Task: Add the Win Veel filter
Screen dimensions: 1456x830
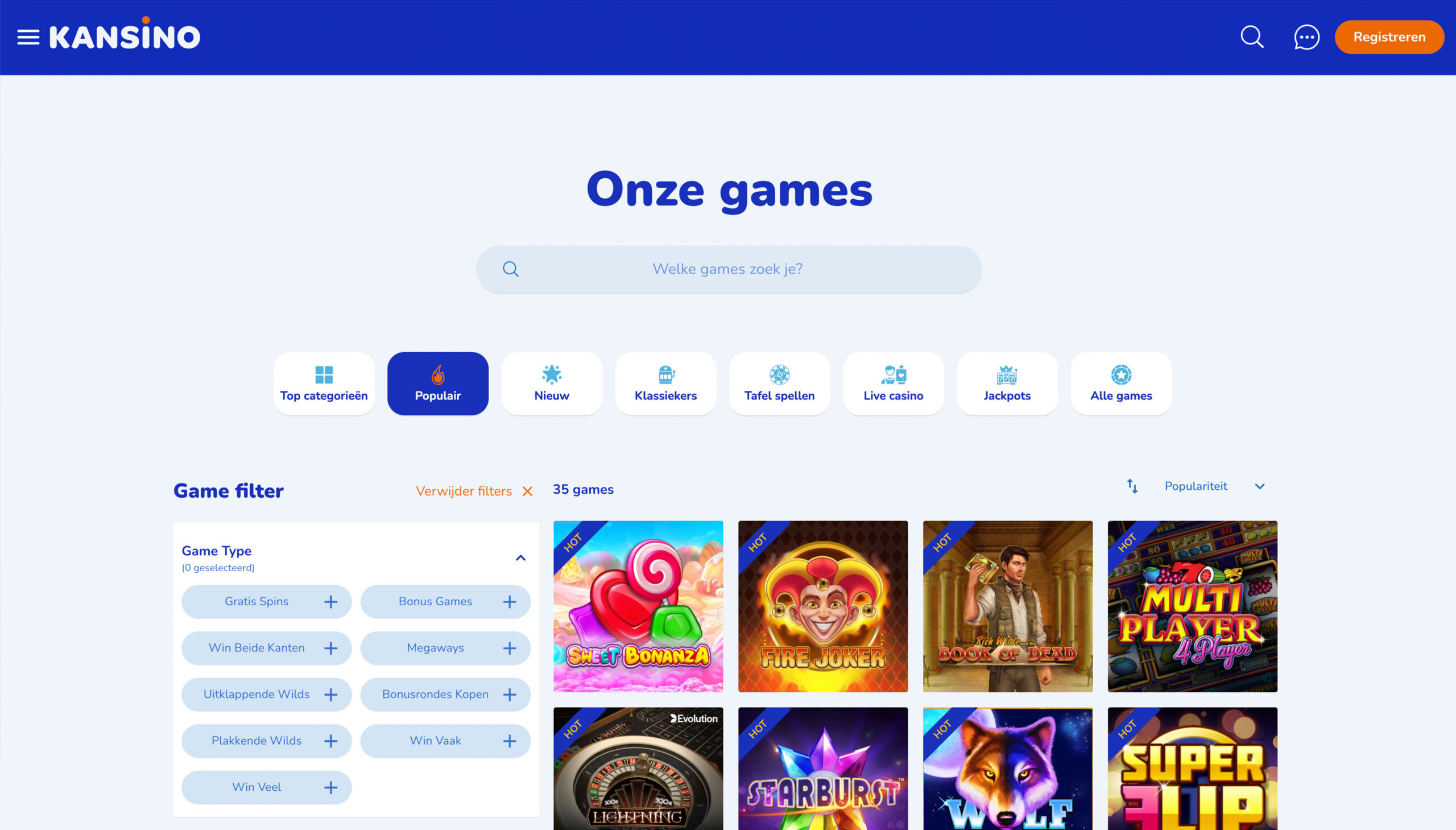Action: click(266, 787)
